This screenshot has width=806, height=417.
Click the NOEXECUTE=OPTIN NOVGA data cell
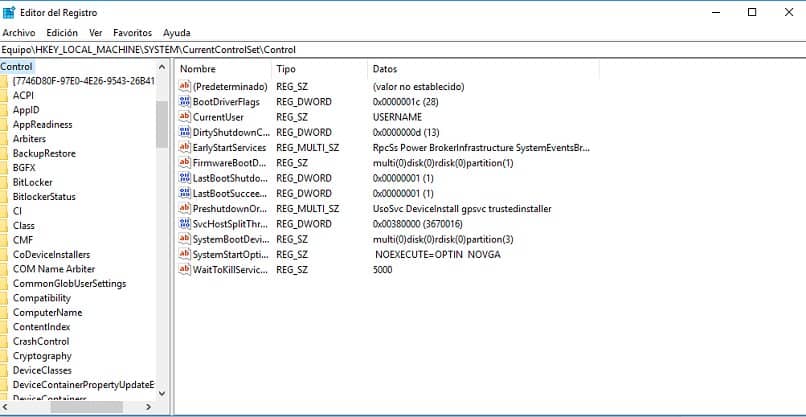(x=438, y=254)
